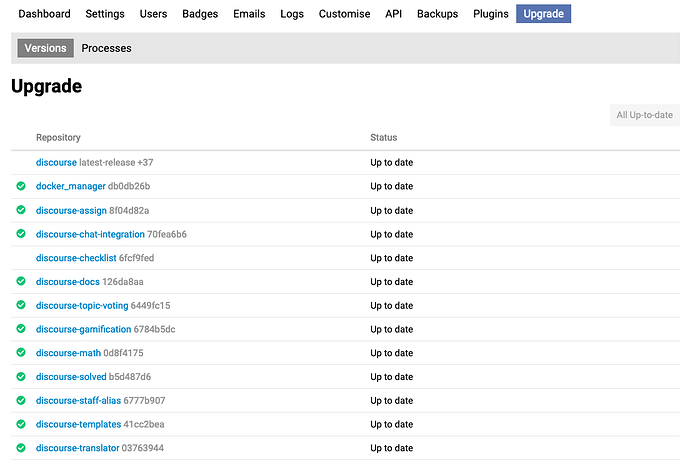The width and height of the screenshot is (690, 470).
Task: Click the green check icon beside docker_manager
Action: click(21, 186)
